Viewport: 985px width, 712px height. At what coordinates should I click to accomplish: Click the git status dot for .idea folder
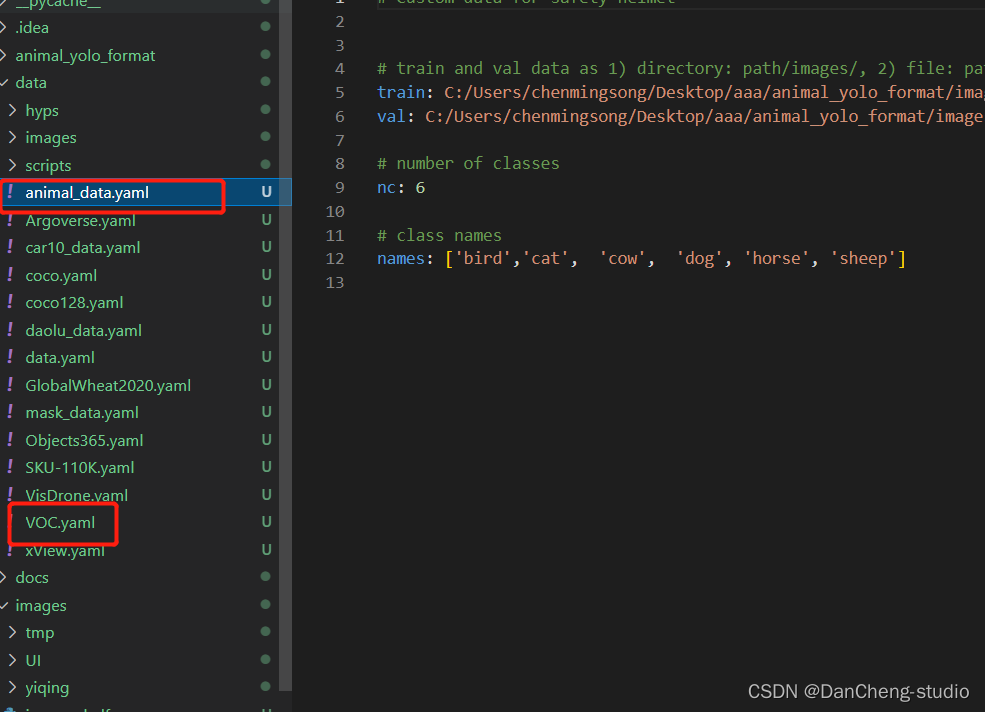pos(266,26)
